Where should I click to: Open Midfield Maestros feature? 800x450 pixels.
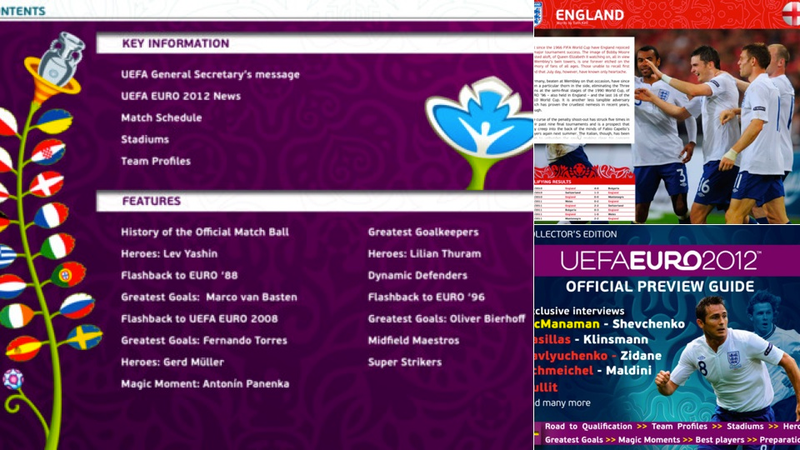tap(413, 340)
